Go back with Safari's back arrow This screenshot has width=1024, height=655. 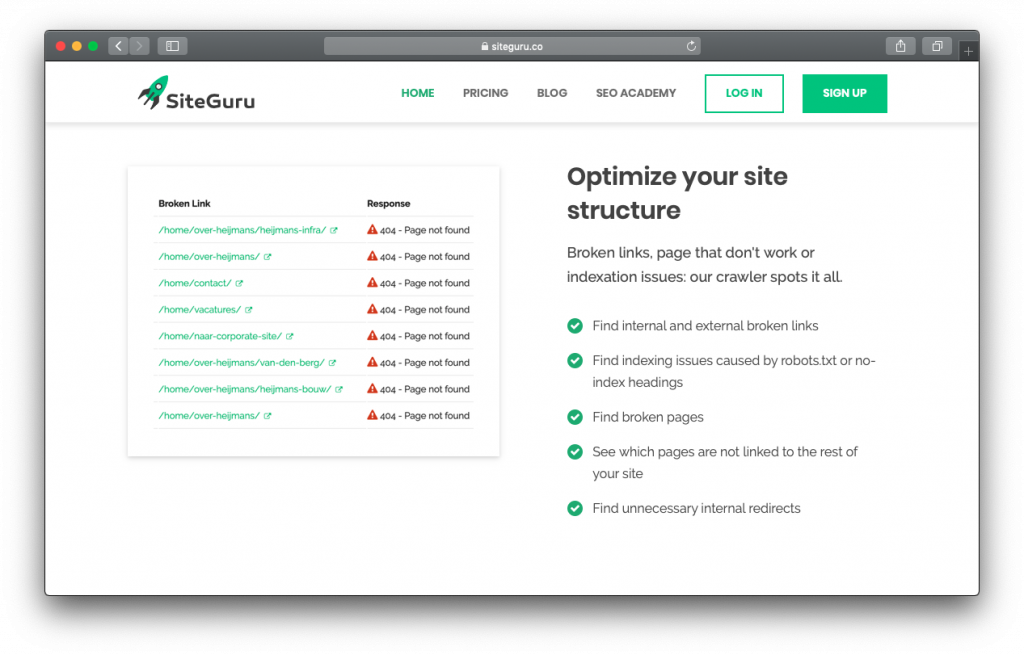[x=118, y=46]
